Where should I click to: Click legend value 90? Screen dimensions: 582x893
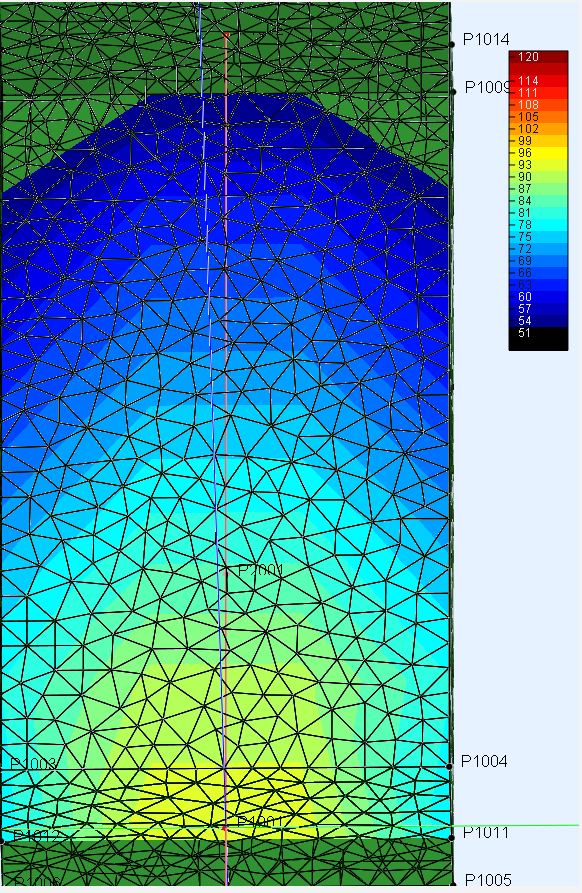525,177
